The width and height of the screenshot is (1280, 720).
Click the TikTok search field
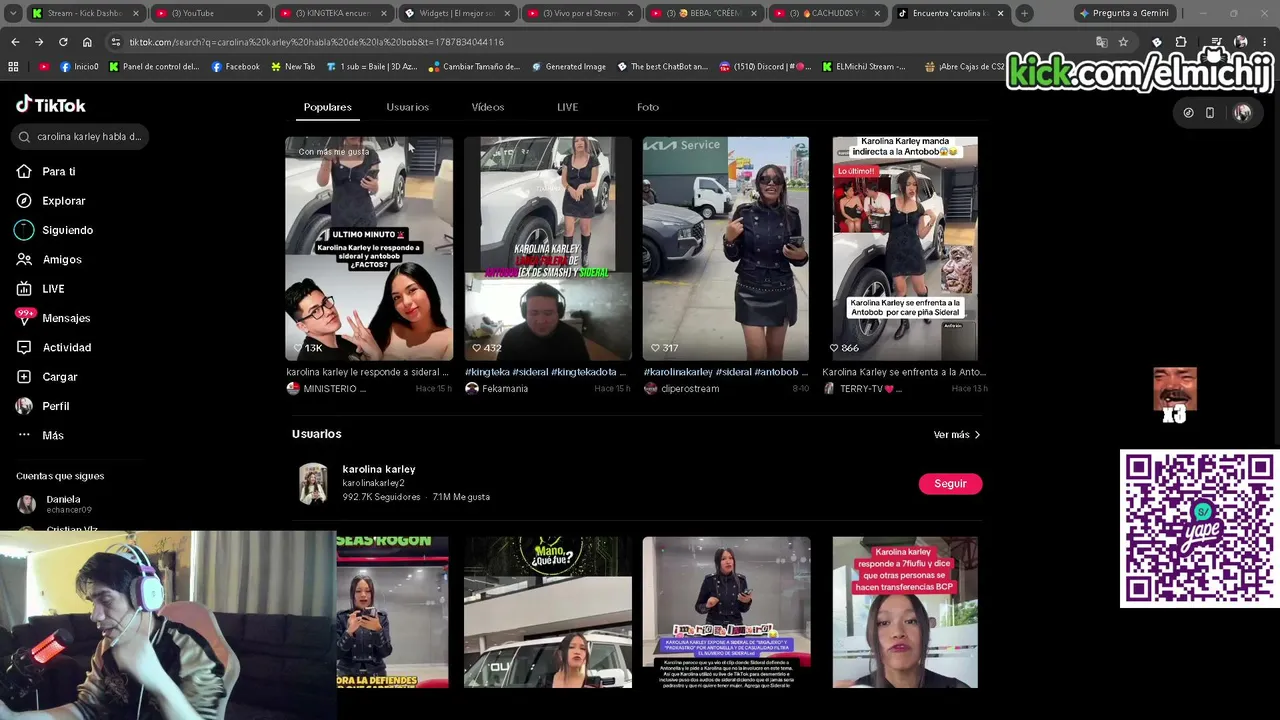pyautogui.click(x=80, y=137)
